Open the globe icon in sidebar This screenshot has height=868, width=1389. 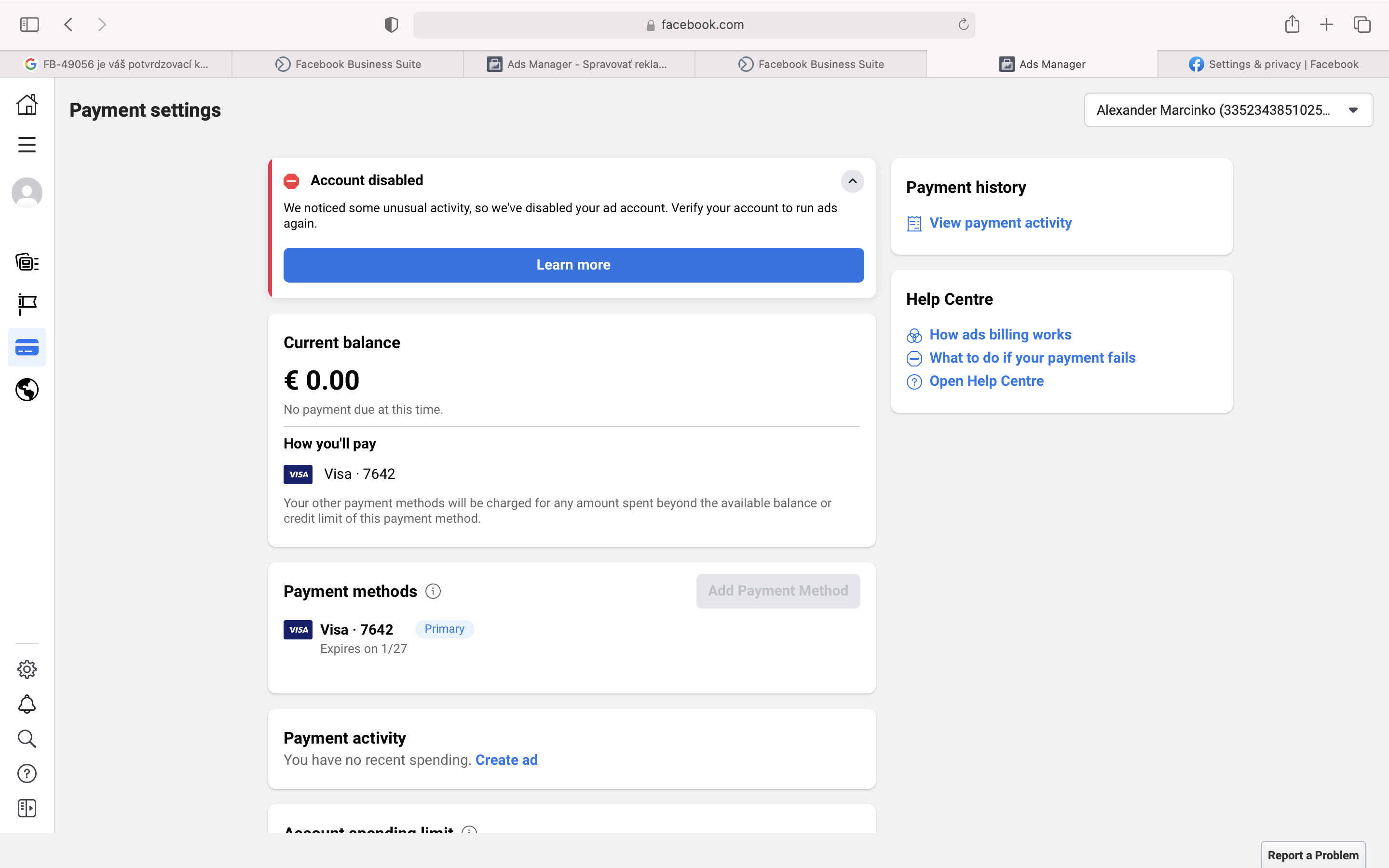(27, 390)
